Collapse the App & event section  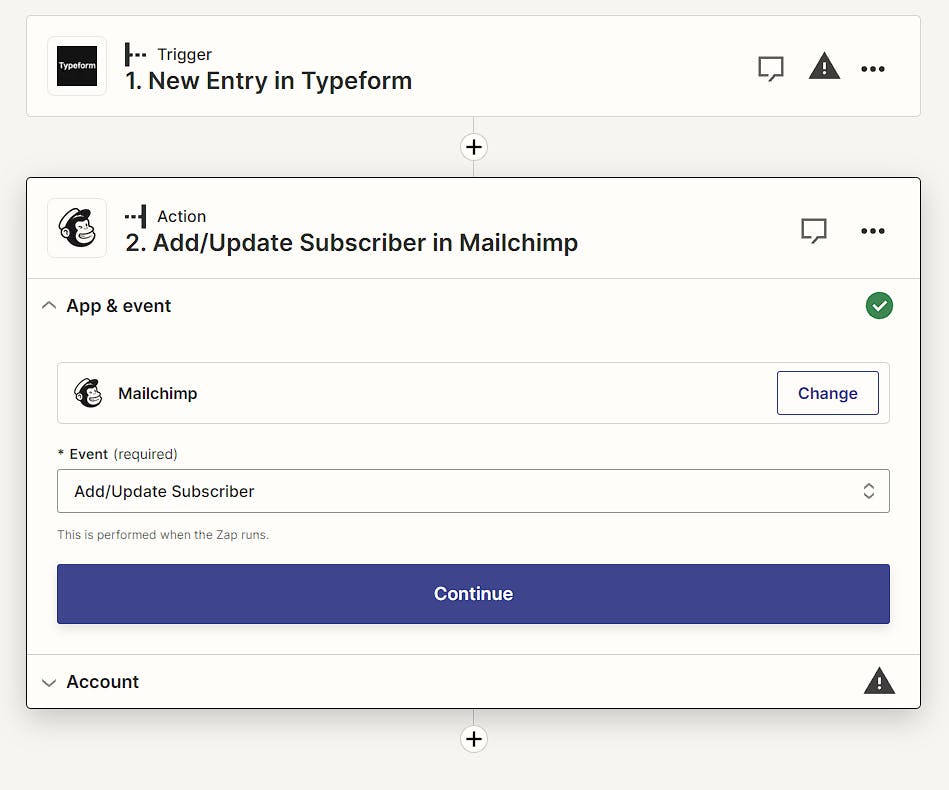[x=49, y=306]
